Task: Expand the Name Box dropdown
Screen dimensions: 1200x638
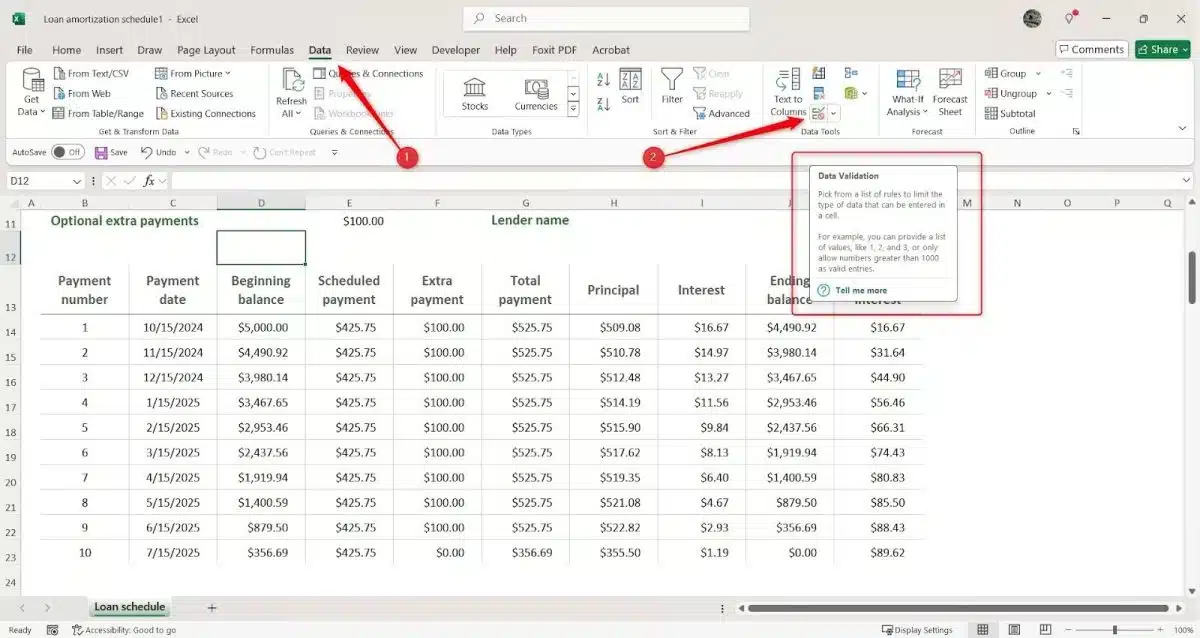Action: (77, 181)
